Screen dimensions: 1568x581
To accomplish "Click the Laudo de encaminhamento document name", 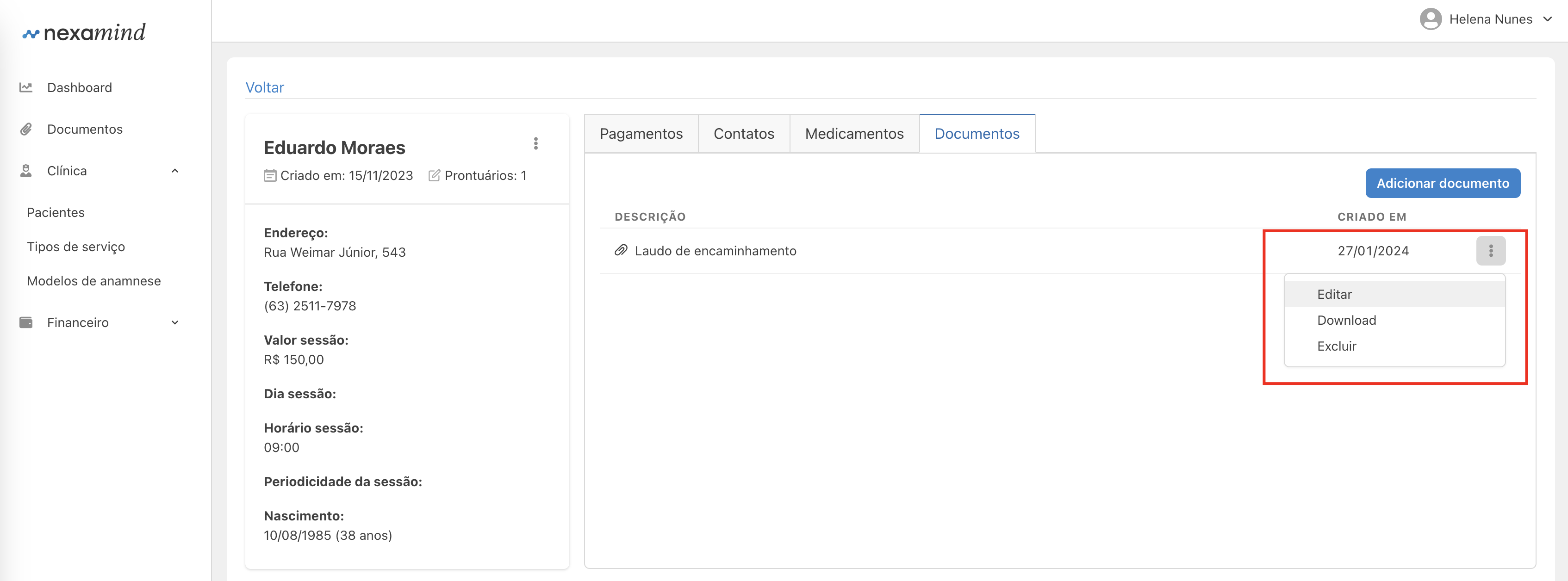I will [715, 251].
